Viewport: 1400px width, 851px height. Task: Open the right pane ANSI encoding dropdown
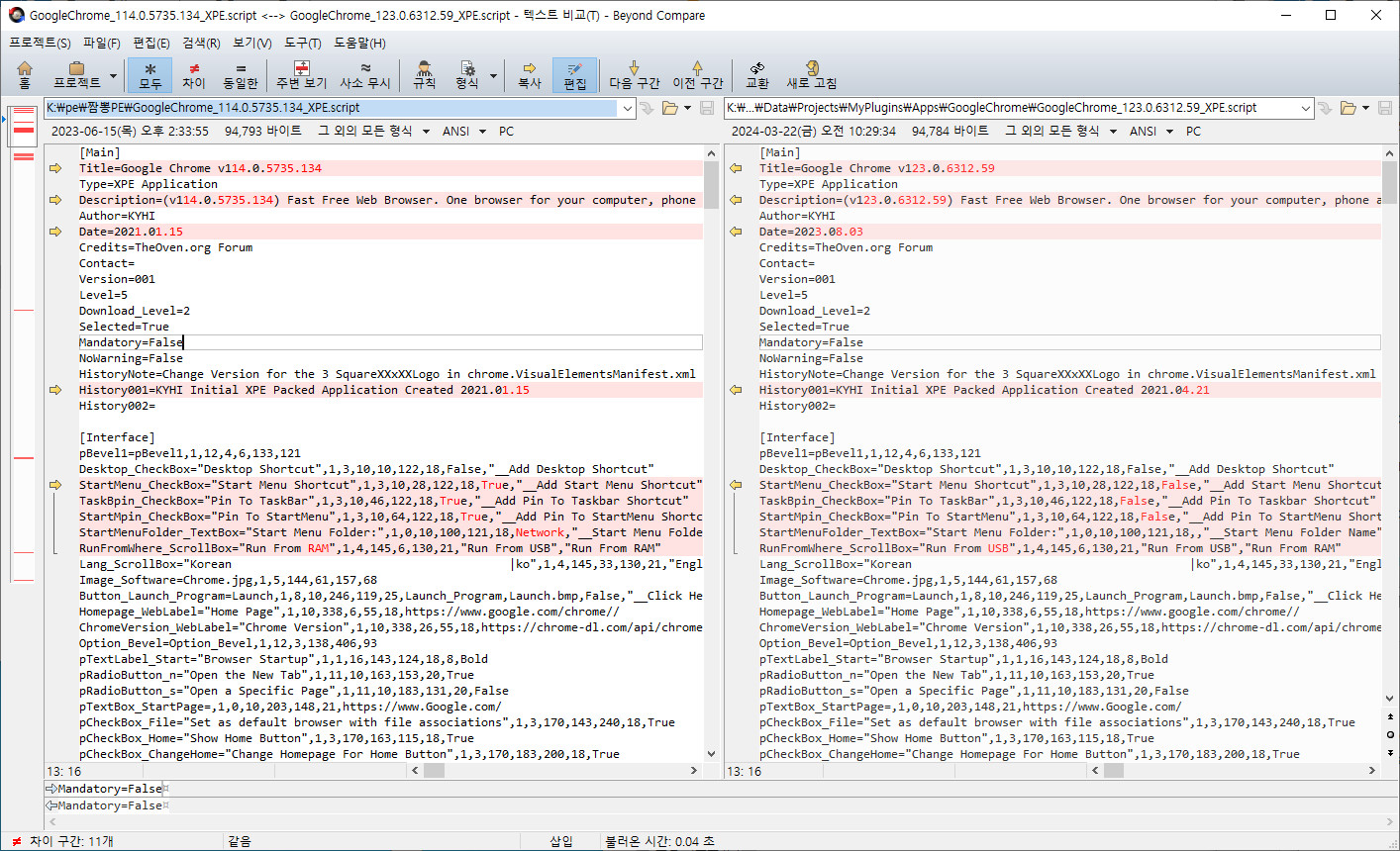(1151, 131)
